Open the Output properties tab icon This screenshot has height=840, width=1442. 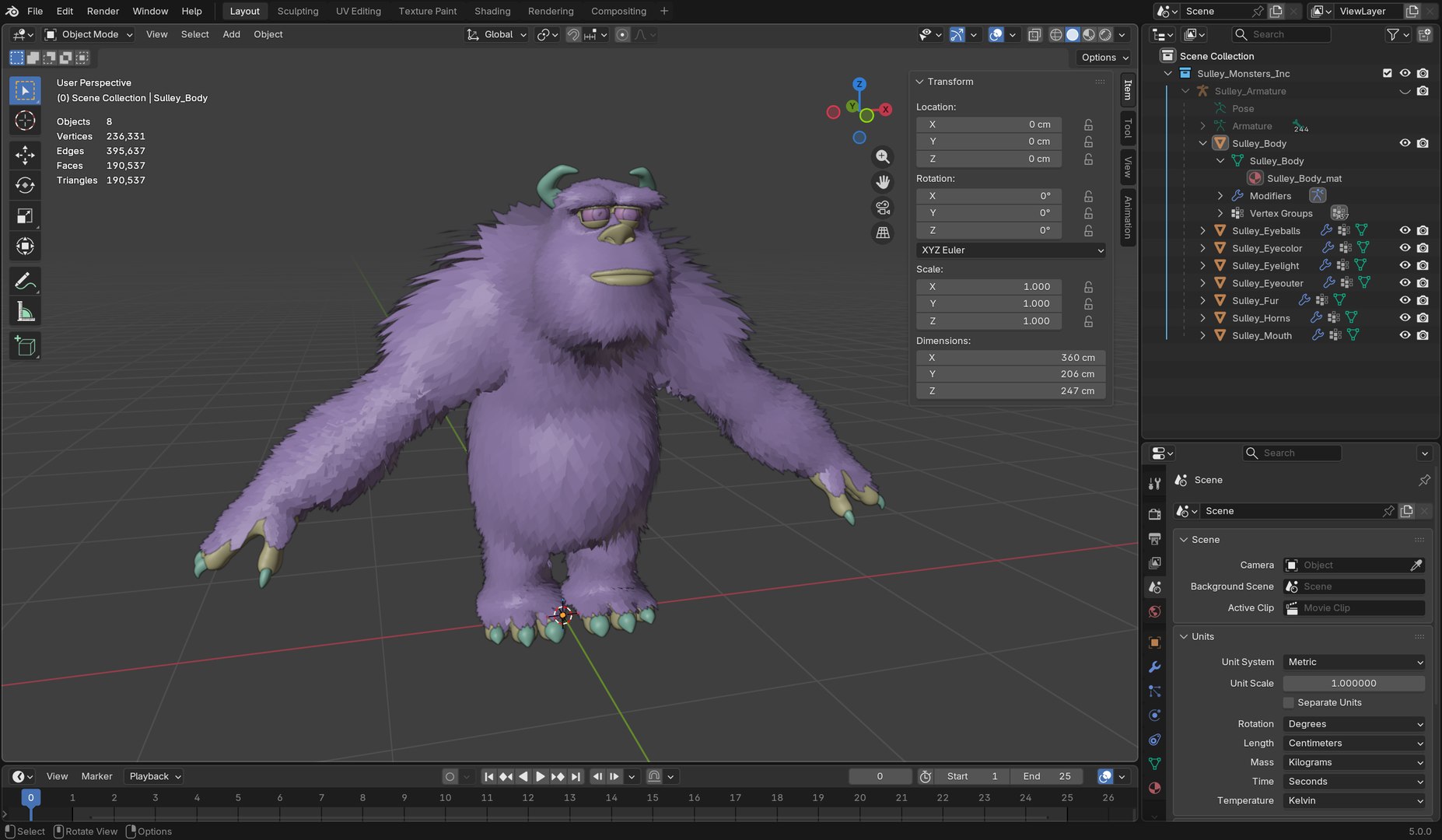(x=1155, y=538)
